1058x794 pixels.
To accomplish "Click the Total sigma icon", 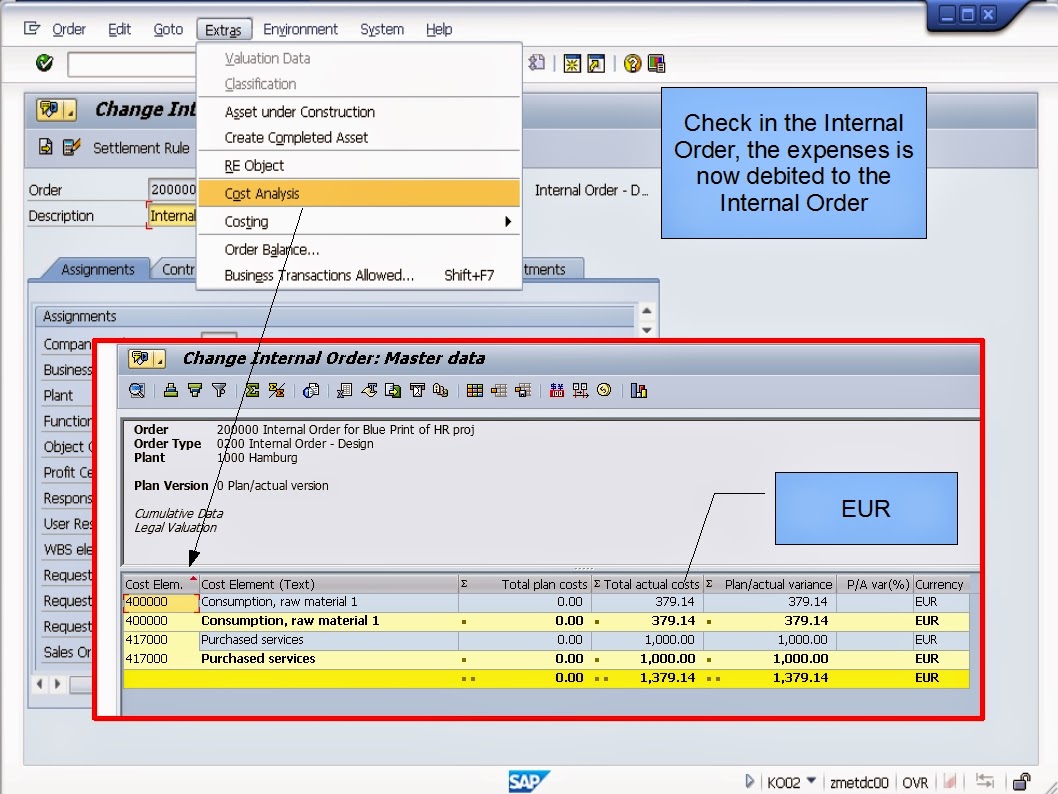I will pos(252,391).
